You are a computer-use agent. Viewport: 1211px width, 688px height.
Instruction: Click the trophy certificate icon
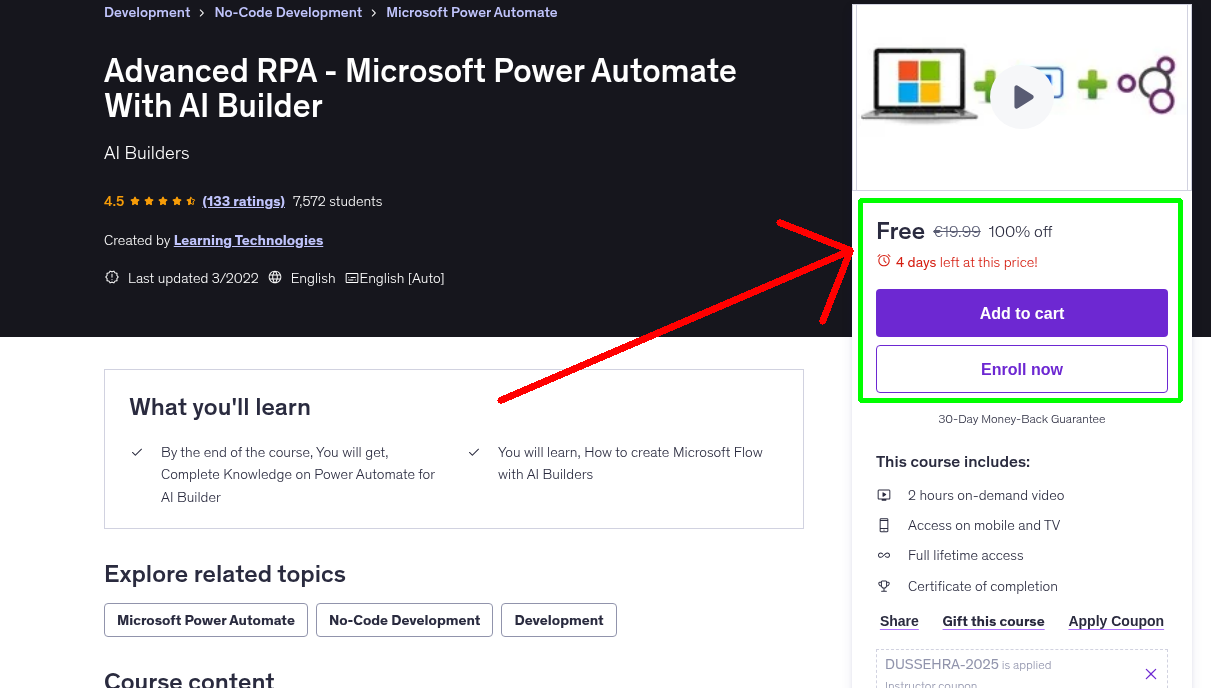pyautogui.click(x=884, y=586)
